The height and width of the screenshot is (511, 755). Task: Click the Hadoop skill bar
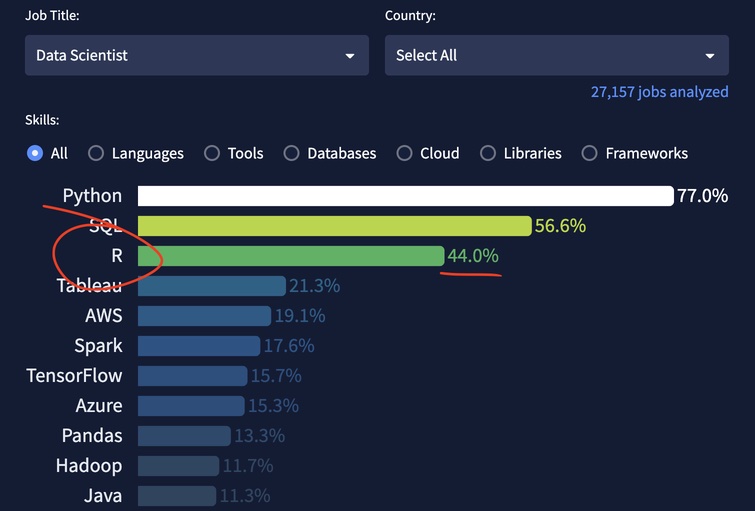click(178, 466)
